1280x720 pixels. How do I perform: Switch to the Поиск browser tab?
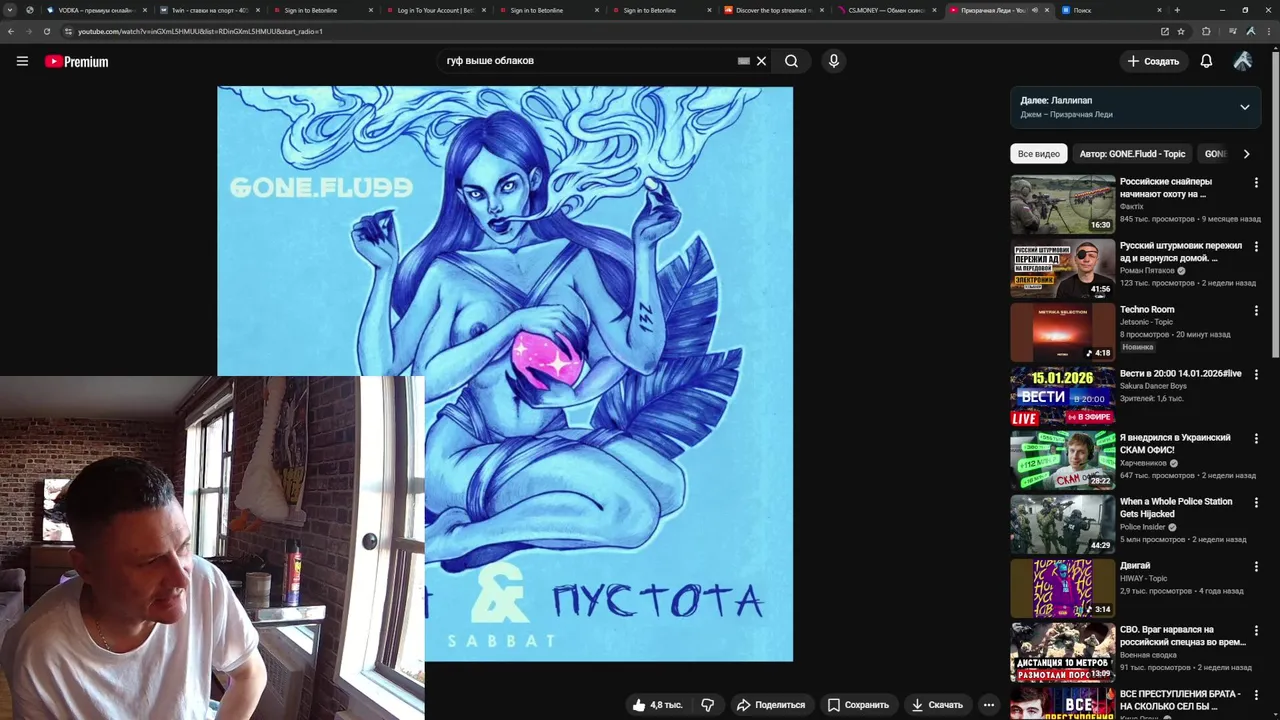(1112, 10)
